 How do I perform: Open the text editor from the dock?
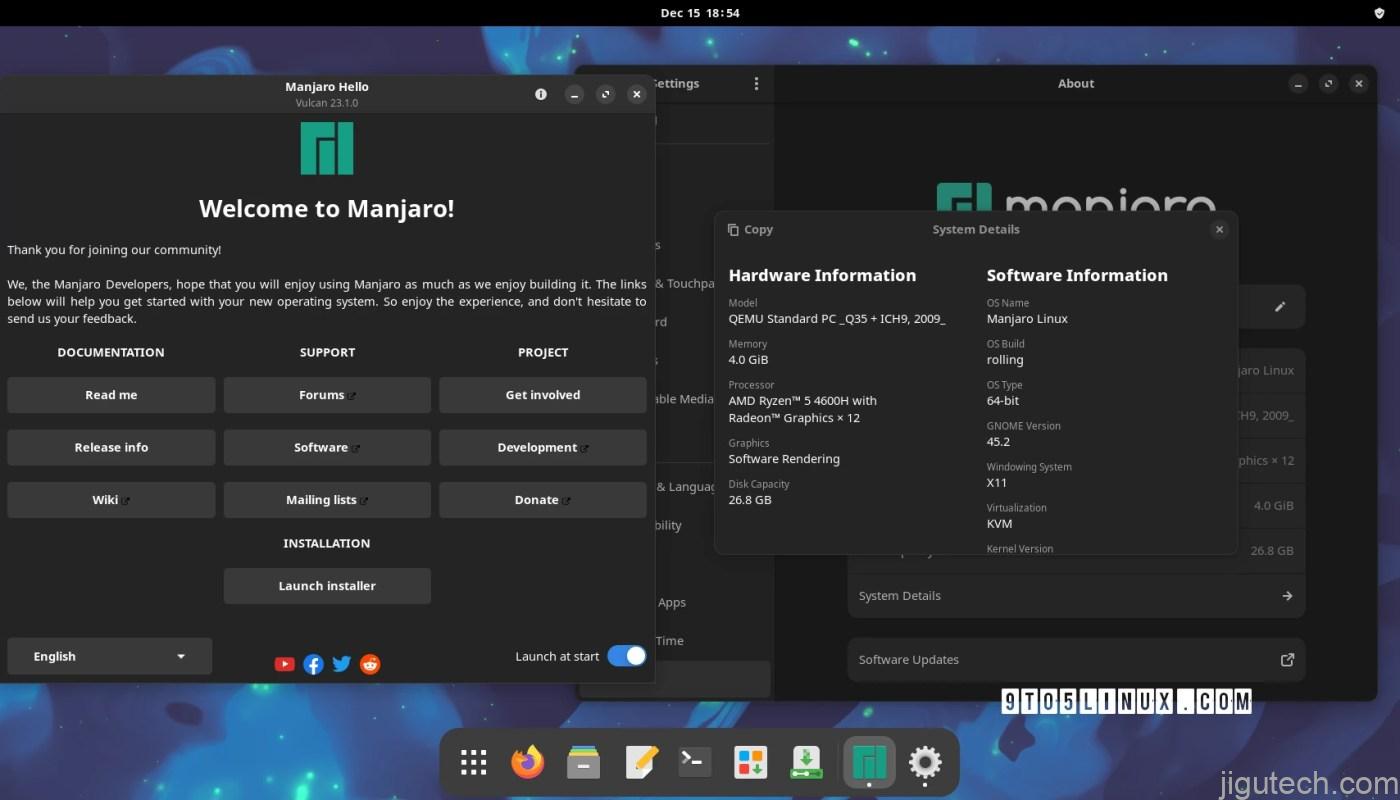click(x=640, y=763)
